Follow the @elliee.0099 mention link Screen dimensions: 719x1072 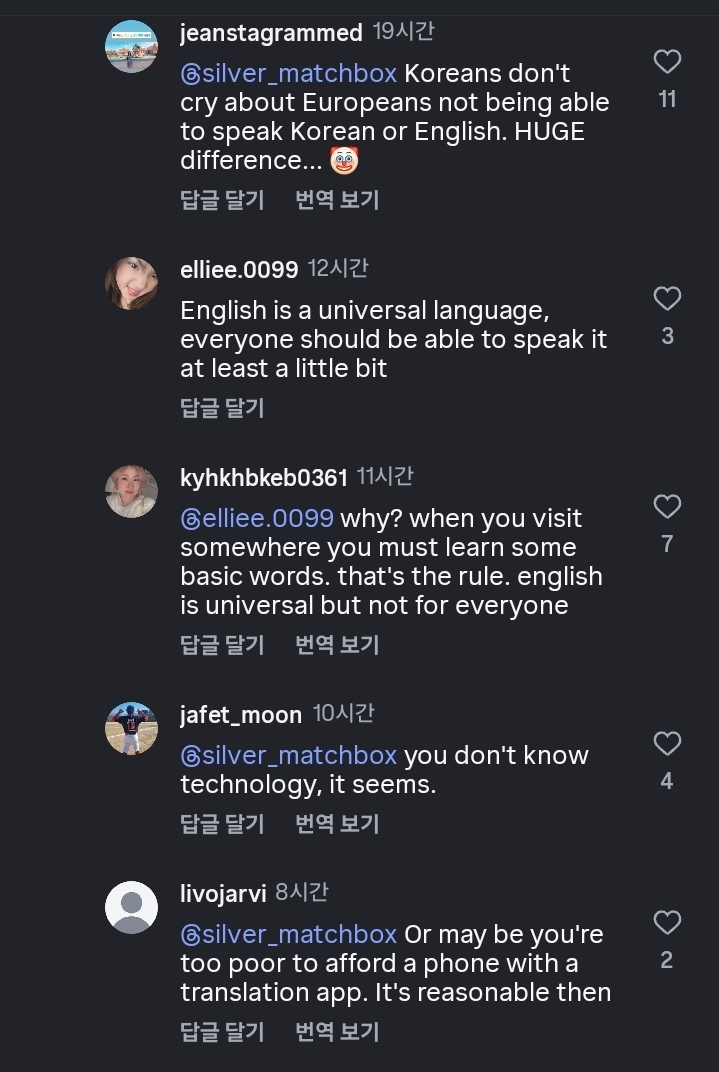click(257, 519)
